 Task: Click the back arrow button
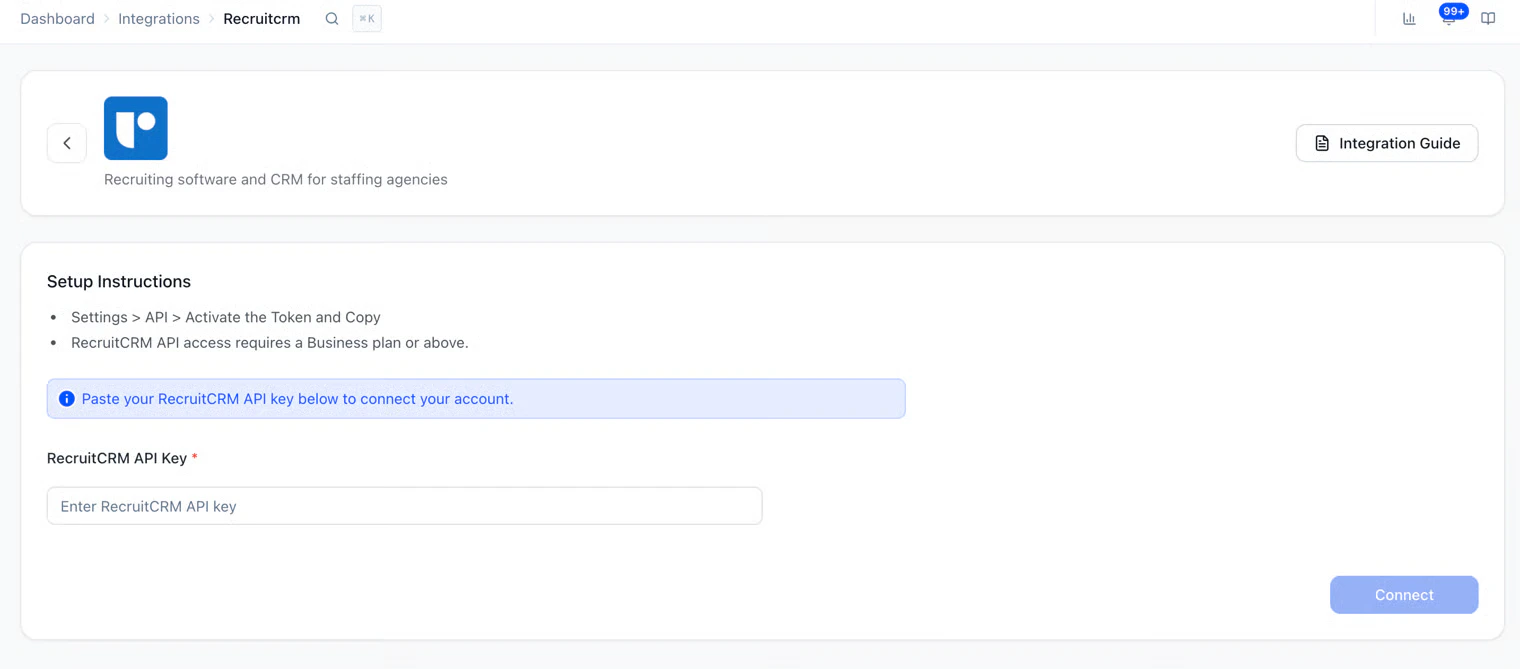(67, 143)
